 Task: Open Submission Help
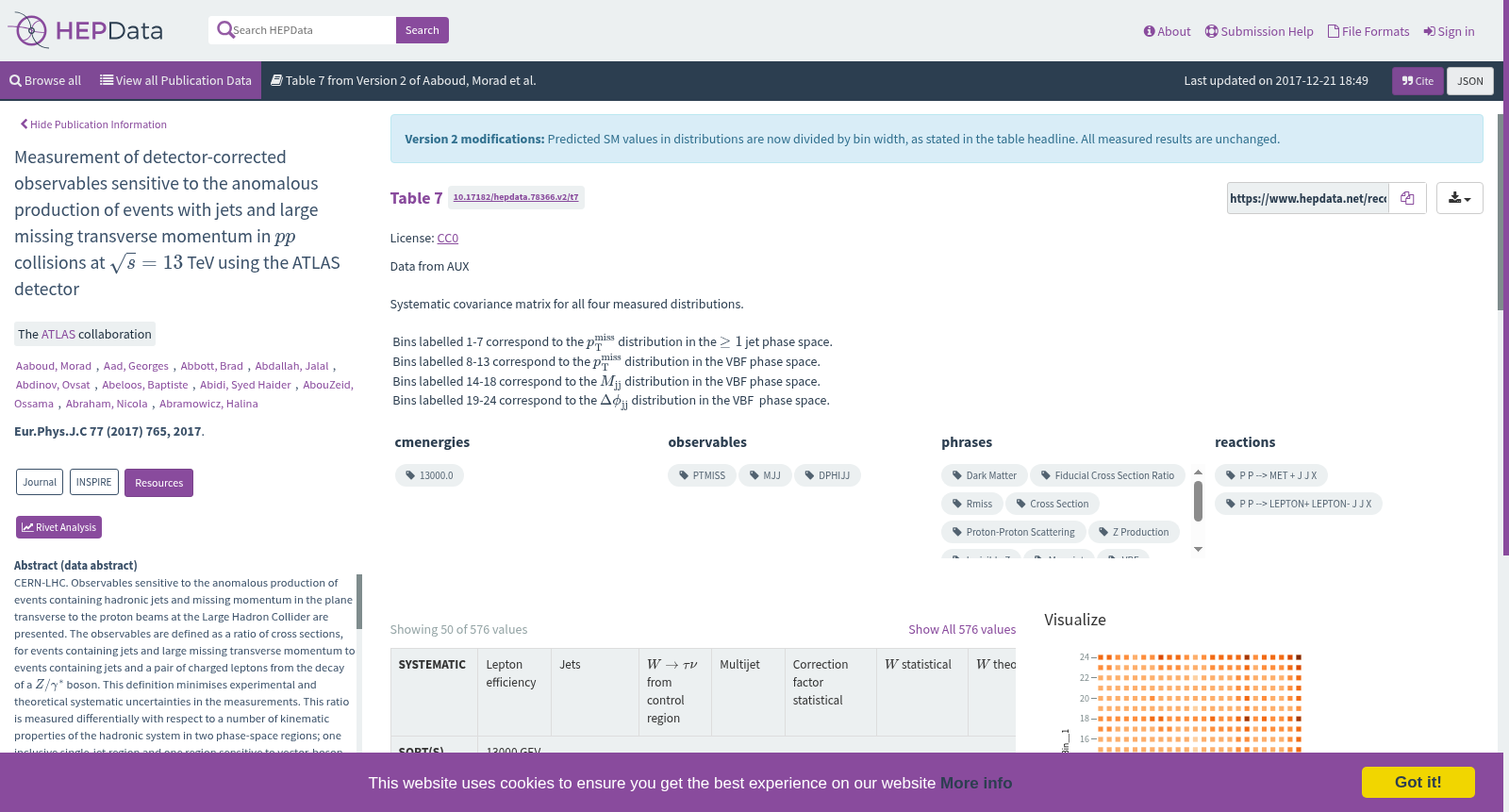pyautogui.click(x=1259, y=31)
